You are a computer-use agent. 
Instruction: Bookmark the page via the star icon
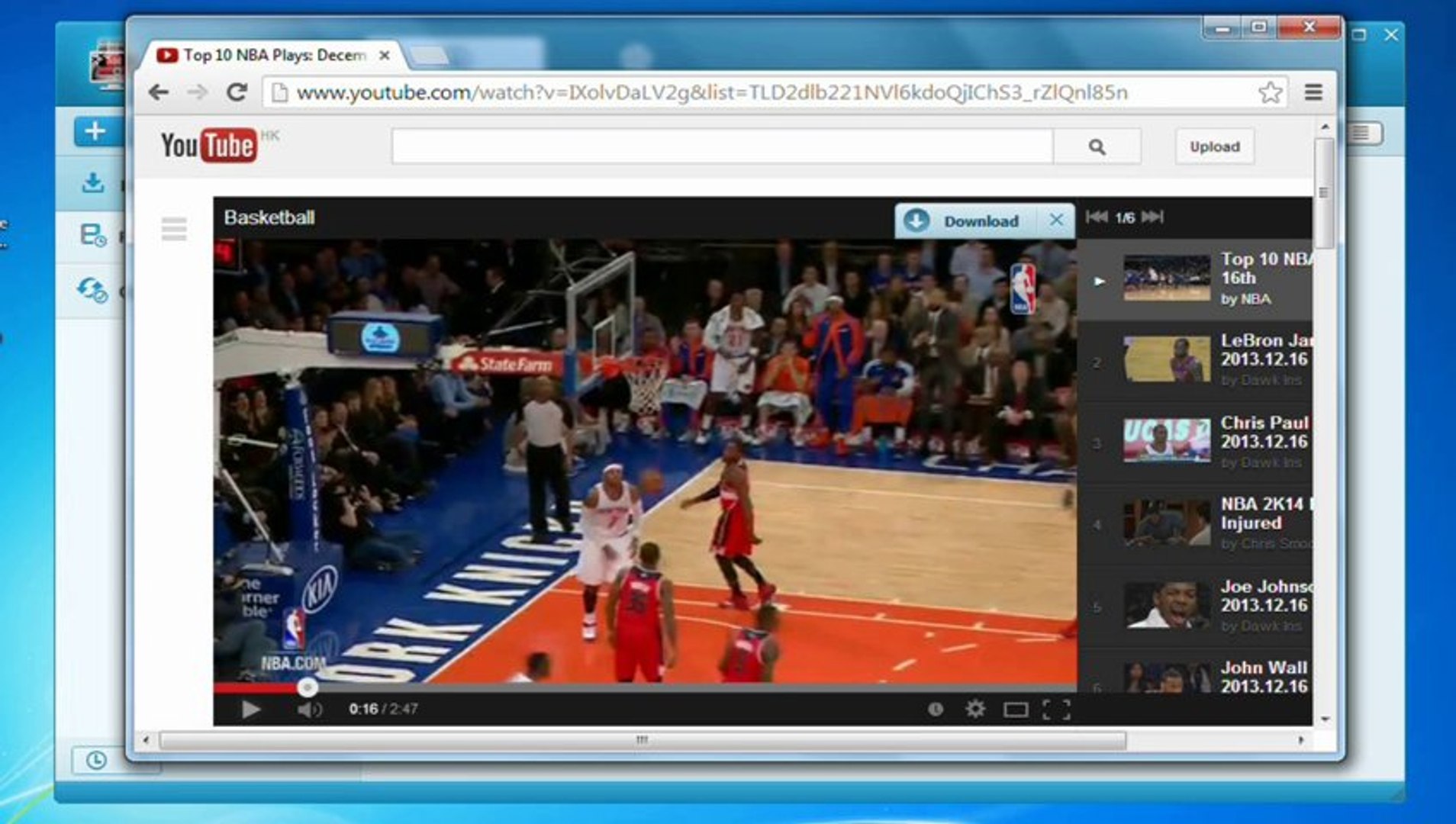(1269, 92)
